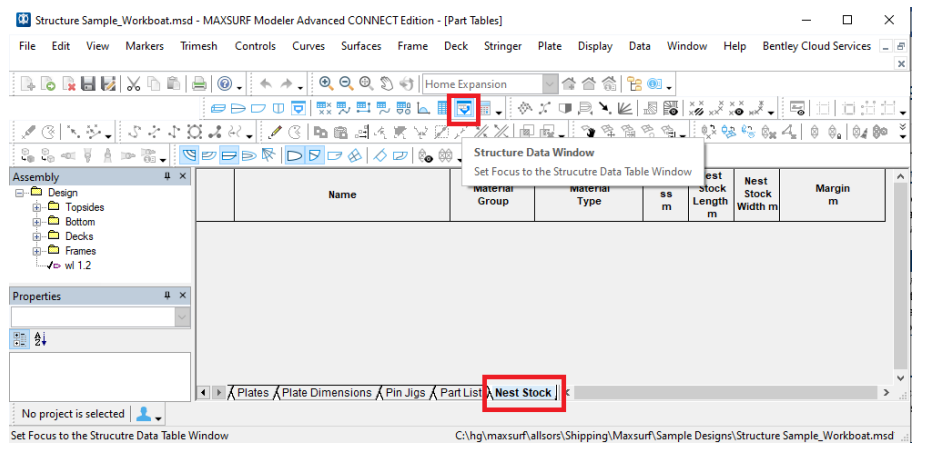Screen dimensions: 925x469
Task: Click the Assembly tree icon in the top toolbar
Action: (x=634, y=84)
